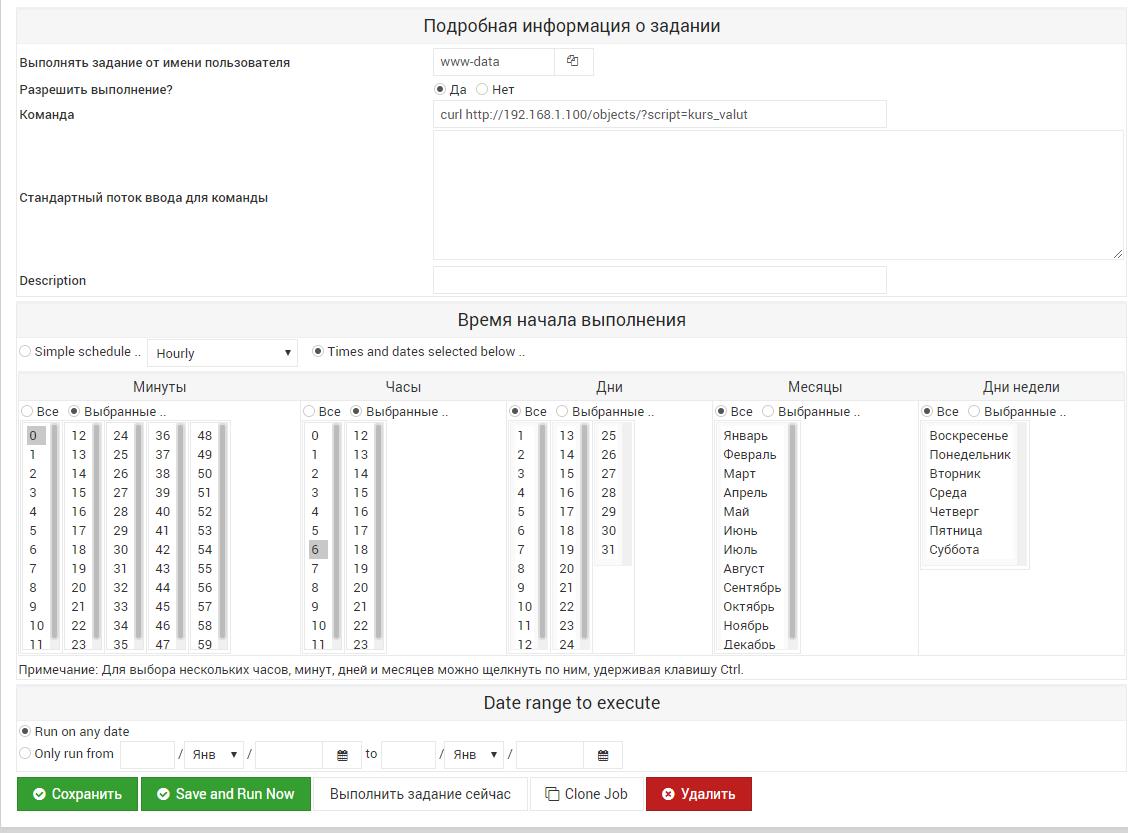Select "Выбранные" radio under Дни
This screenshot has width=1128, height=833.
click(562, 411)
